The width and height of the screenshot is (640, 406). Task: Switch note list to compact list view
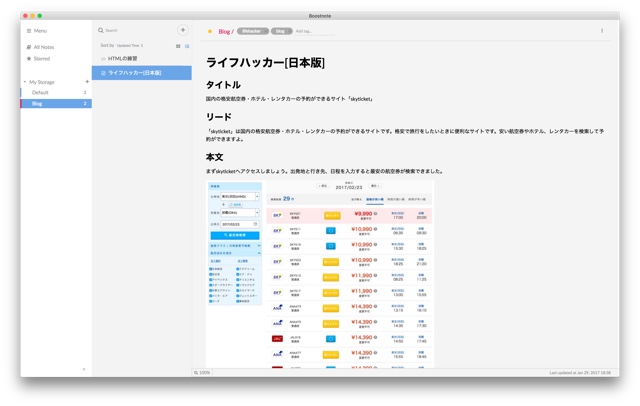pyautogui.click(x=187, y=46)
